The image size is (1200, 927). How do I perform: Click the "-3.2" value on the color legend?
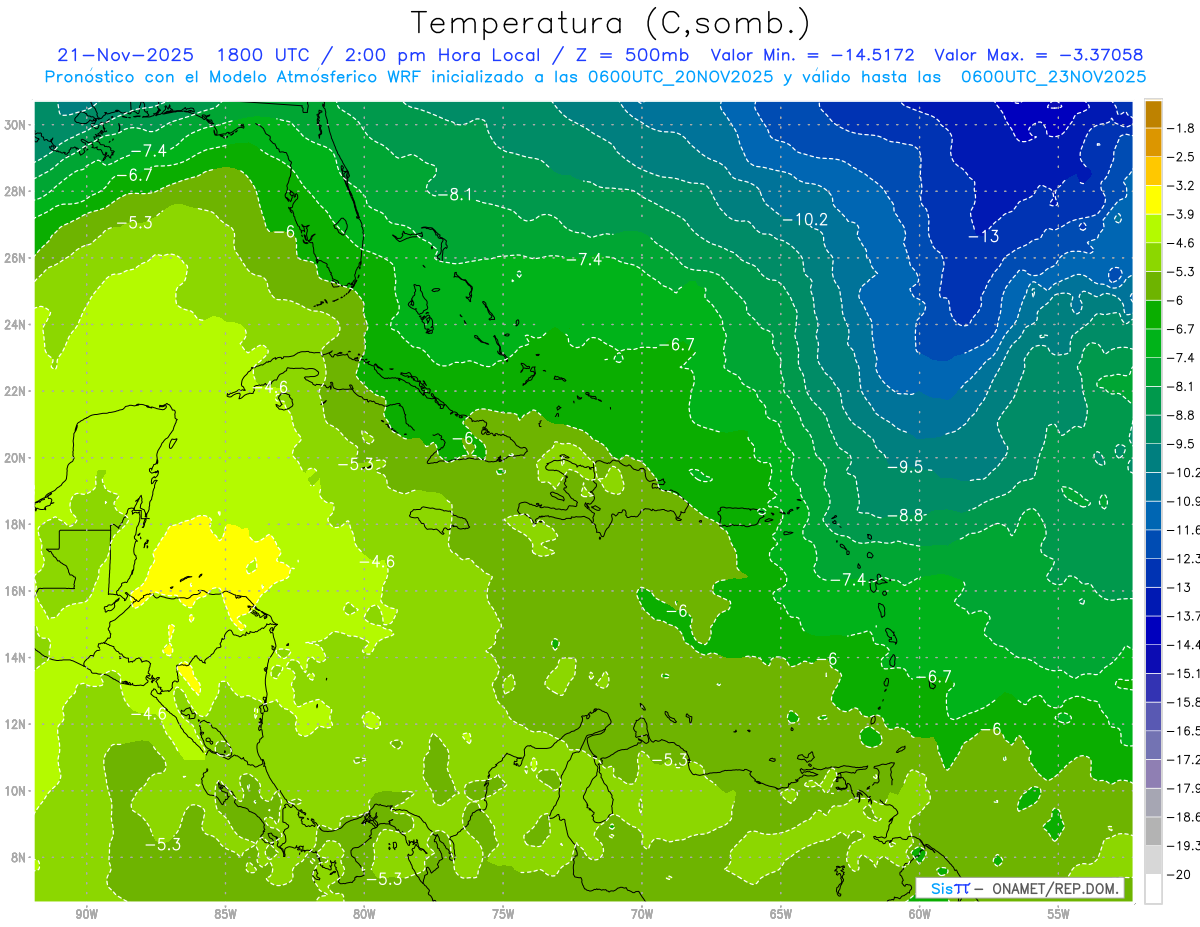[x=1181, y=186]
